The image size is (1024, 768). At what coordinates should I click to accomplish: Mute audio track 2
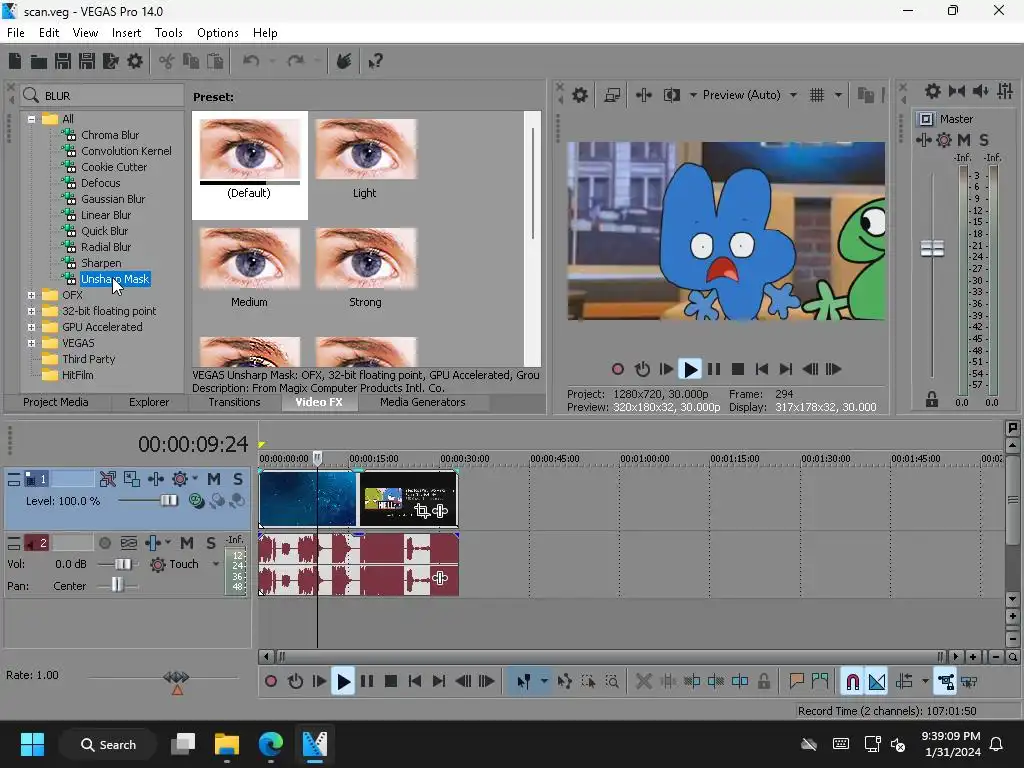pyautogui.click(x=187, y=543)
